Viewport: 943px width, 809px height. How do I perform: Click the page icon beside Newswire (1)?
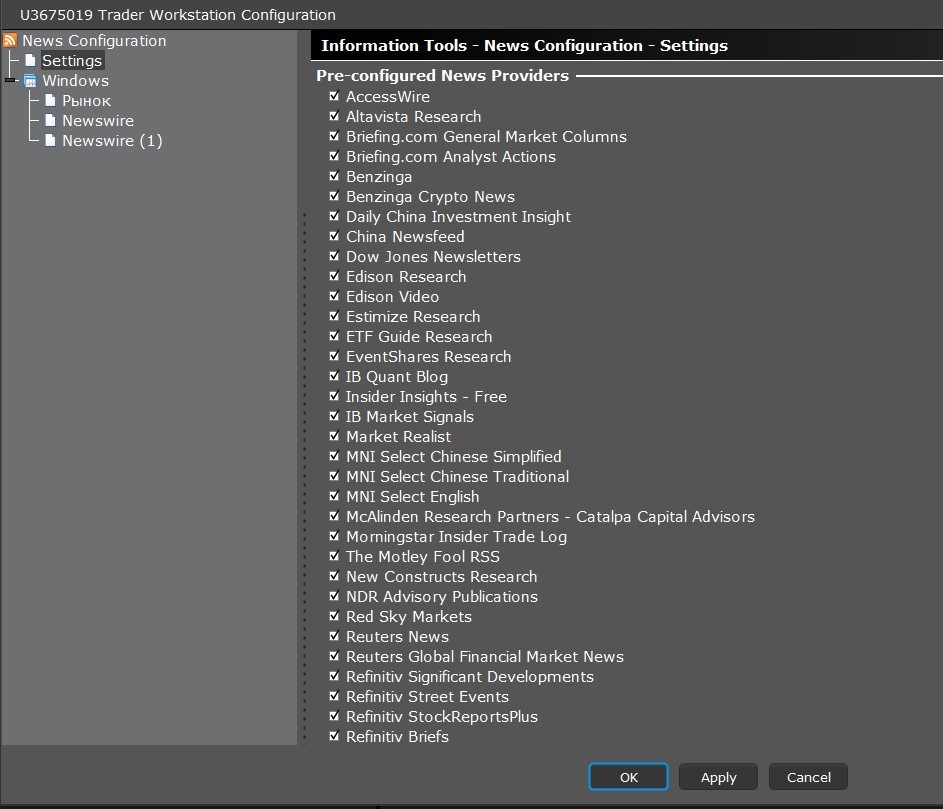coord(51,140)
